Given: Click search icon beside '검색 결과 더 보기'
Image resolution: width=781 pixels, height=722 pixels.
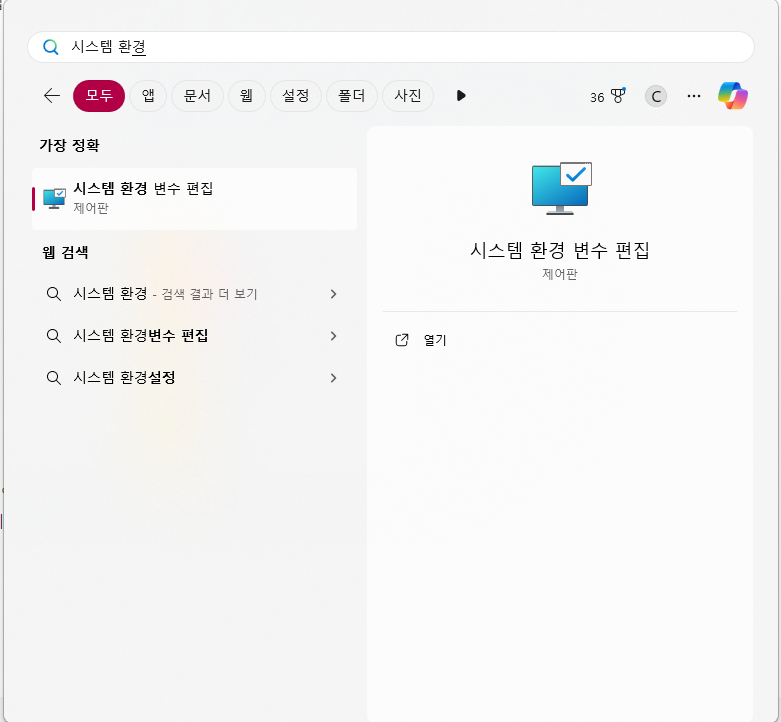Looking at the screenshot, I should click(x=54, y=294).
